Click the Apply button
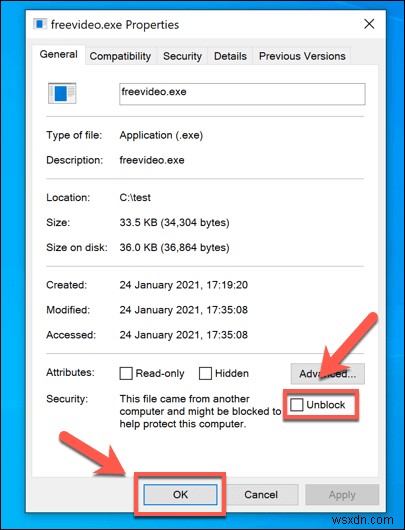Screen dimensions: 405x530 (342, 495)
